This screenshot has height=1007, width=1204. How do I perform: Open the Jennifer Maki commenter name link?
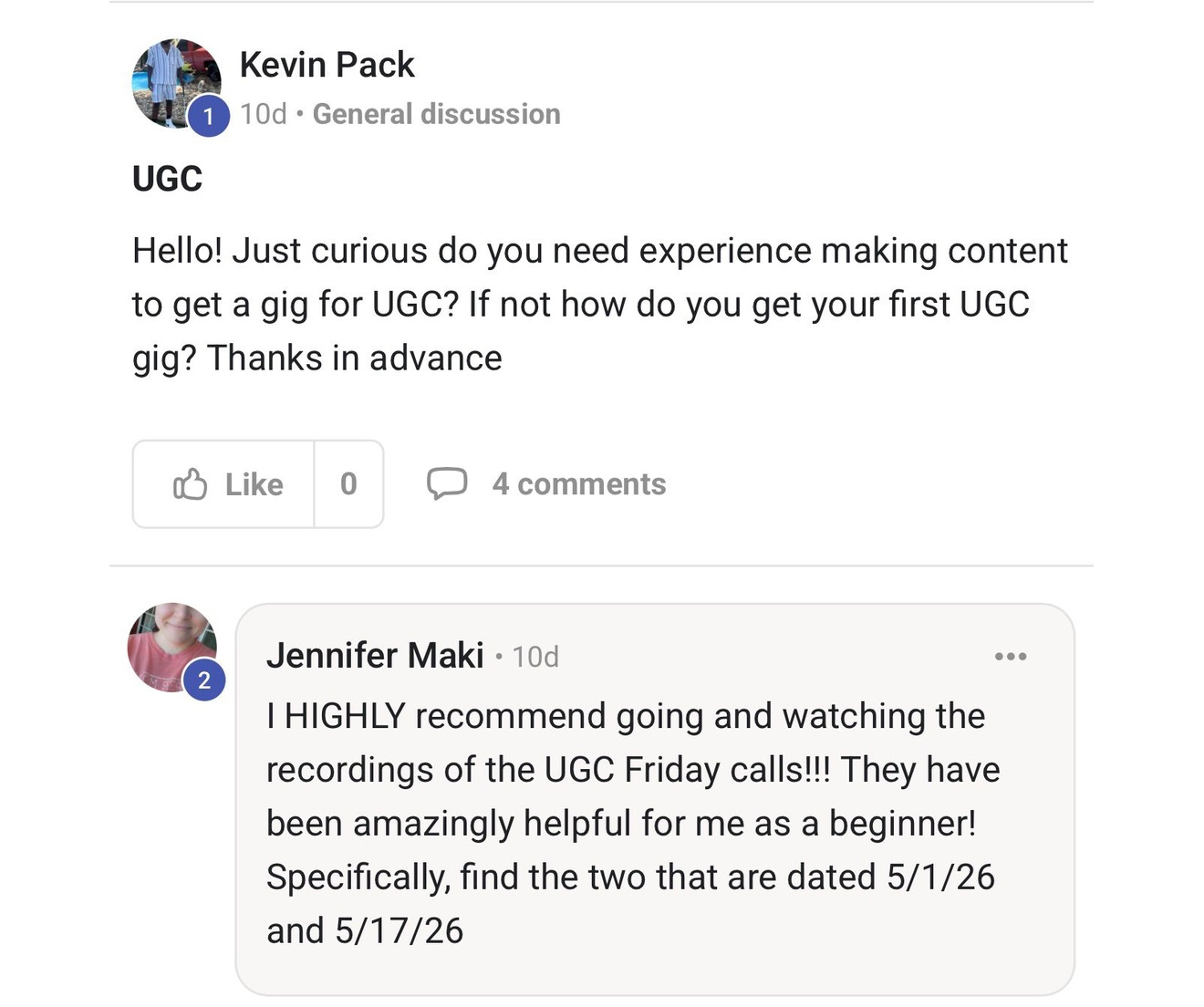[x=375, y=656]
